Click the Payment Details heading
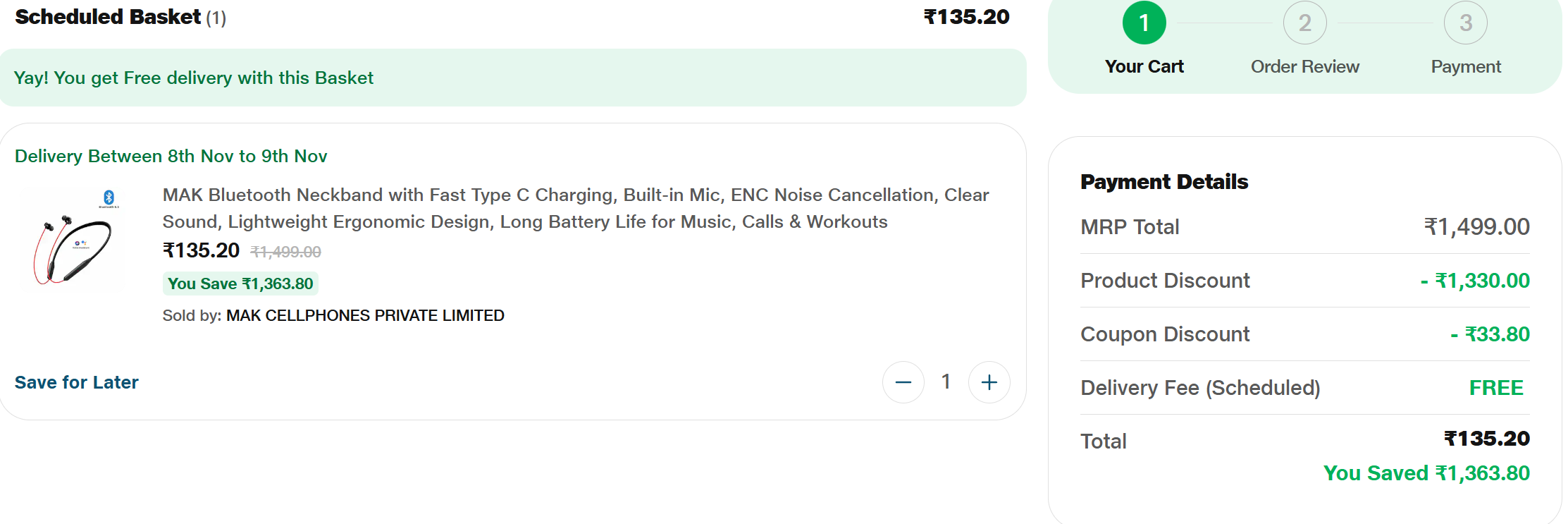 pos(1164,182)
